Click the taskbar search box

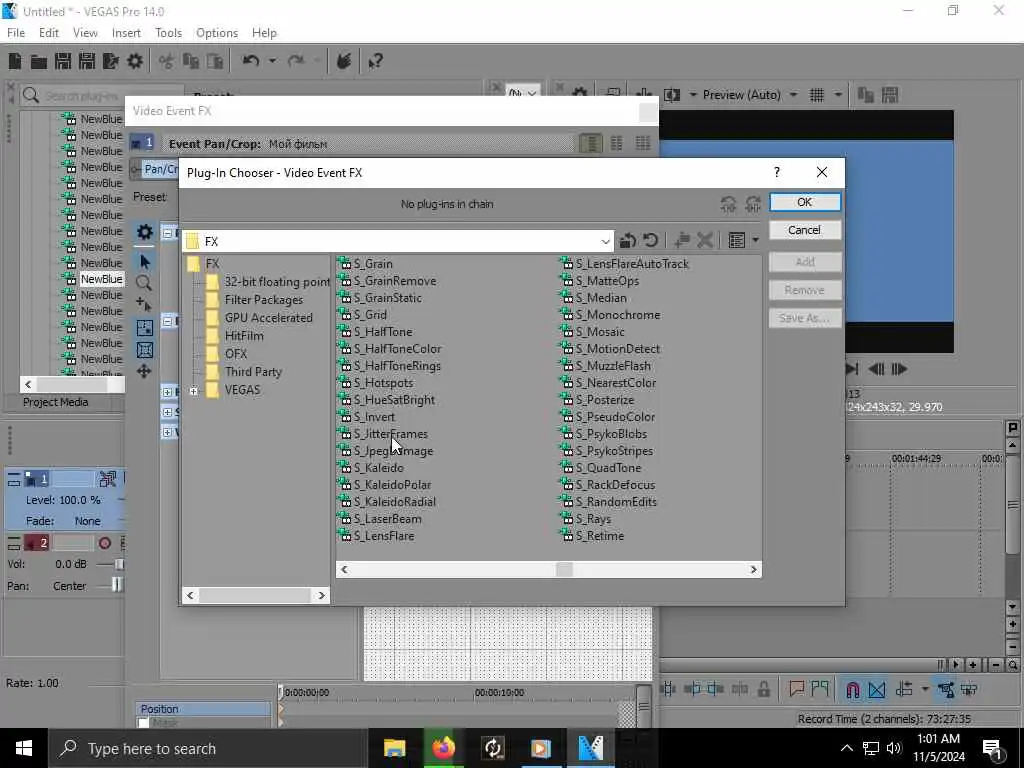click(x=208, y=748)
